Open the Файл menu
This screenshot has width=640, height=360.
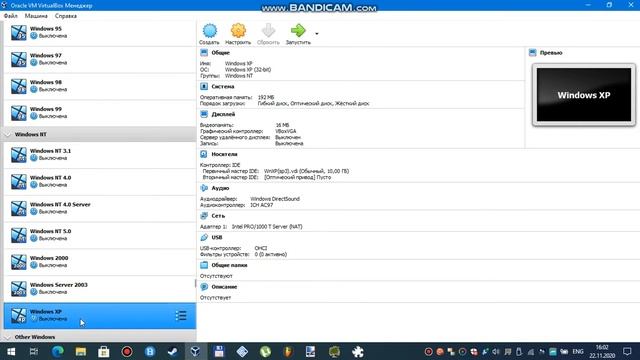pos(11,16)
